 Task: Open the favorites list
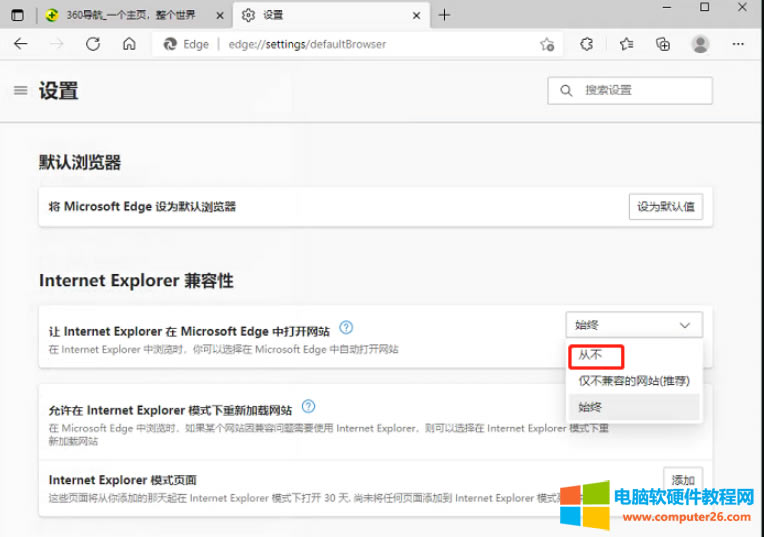tap(626, 44)
